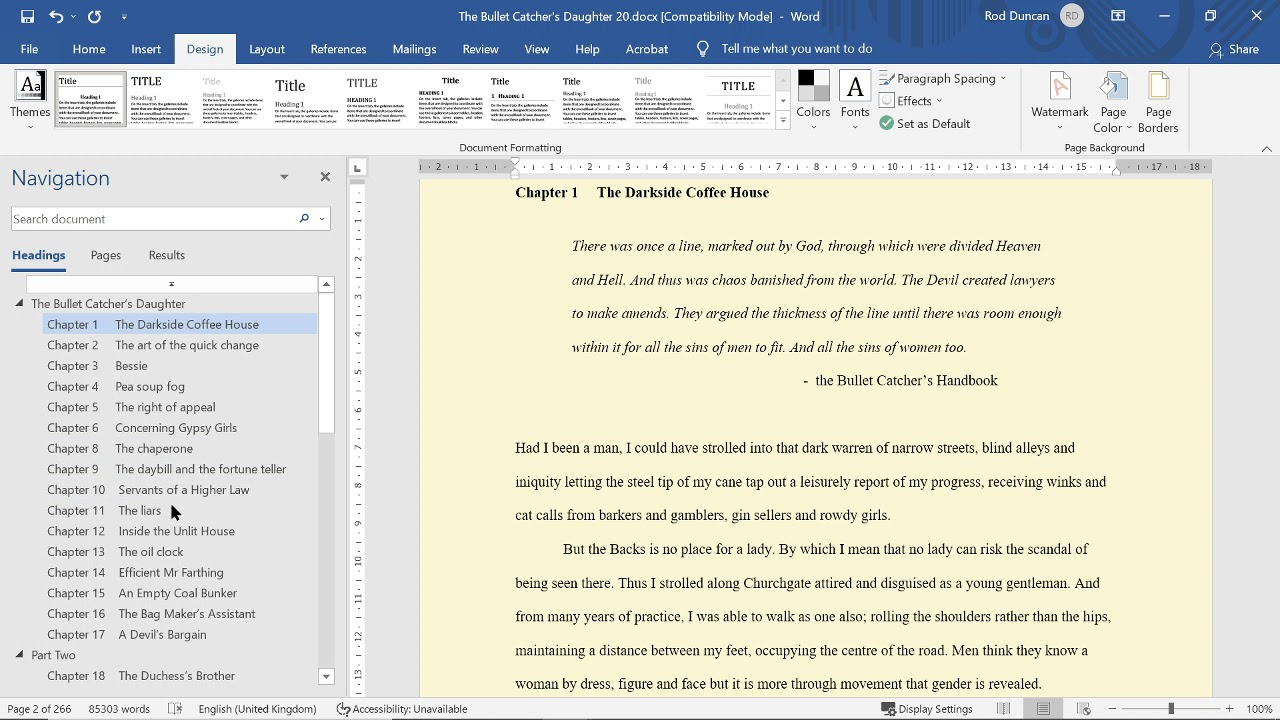Click the navigation list scroll up arrow
1280x720 pixels.
tap(326, 285)
